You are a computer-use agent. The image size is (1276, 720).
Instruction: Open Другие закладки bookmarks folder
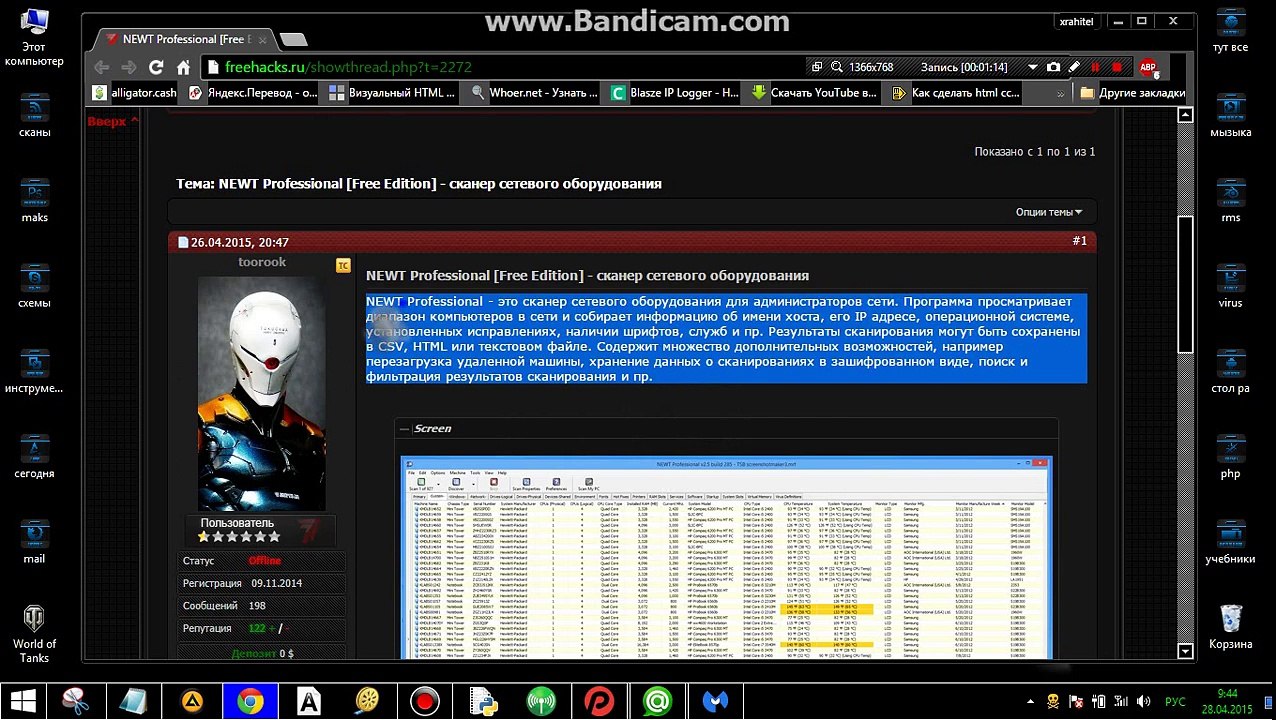(1132, 93)
